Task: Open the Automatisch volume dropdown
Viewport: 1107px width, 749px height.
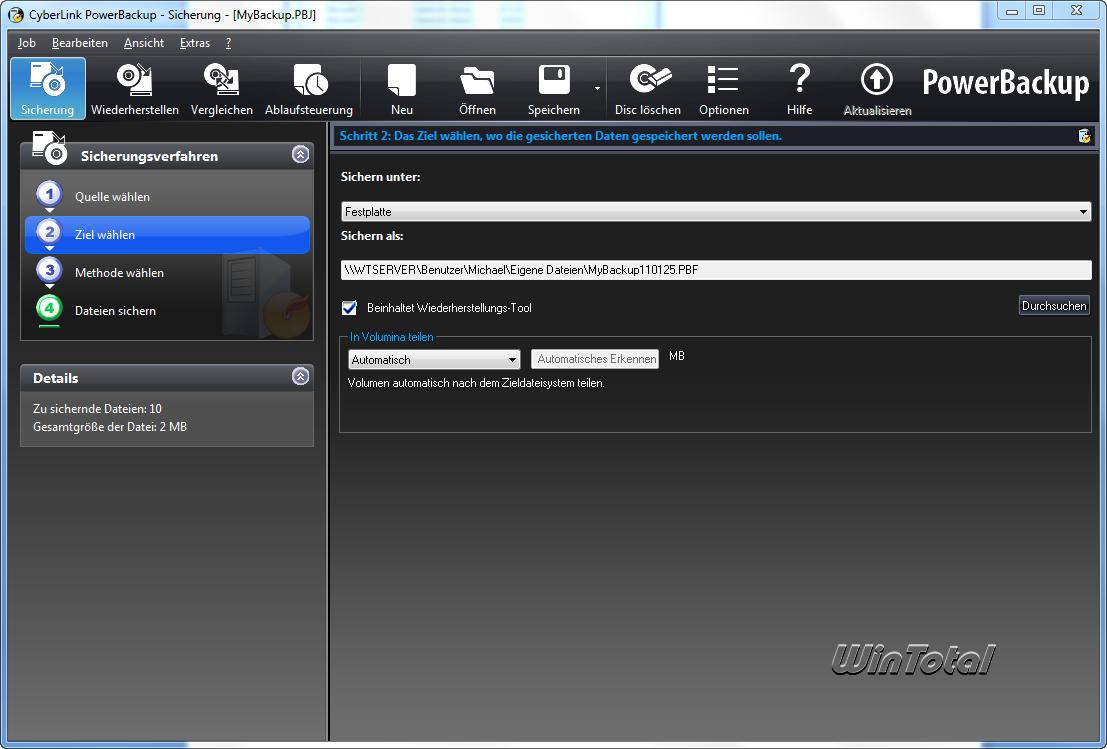Action: pyautogui.click(x=434, y=359)
